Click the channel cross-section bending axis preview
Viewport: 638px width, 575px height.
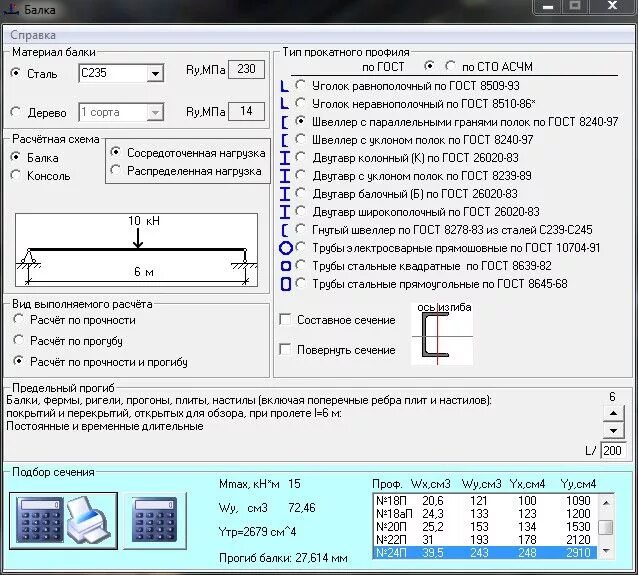tap(442, 334)
